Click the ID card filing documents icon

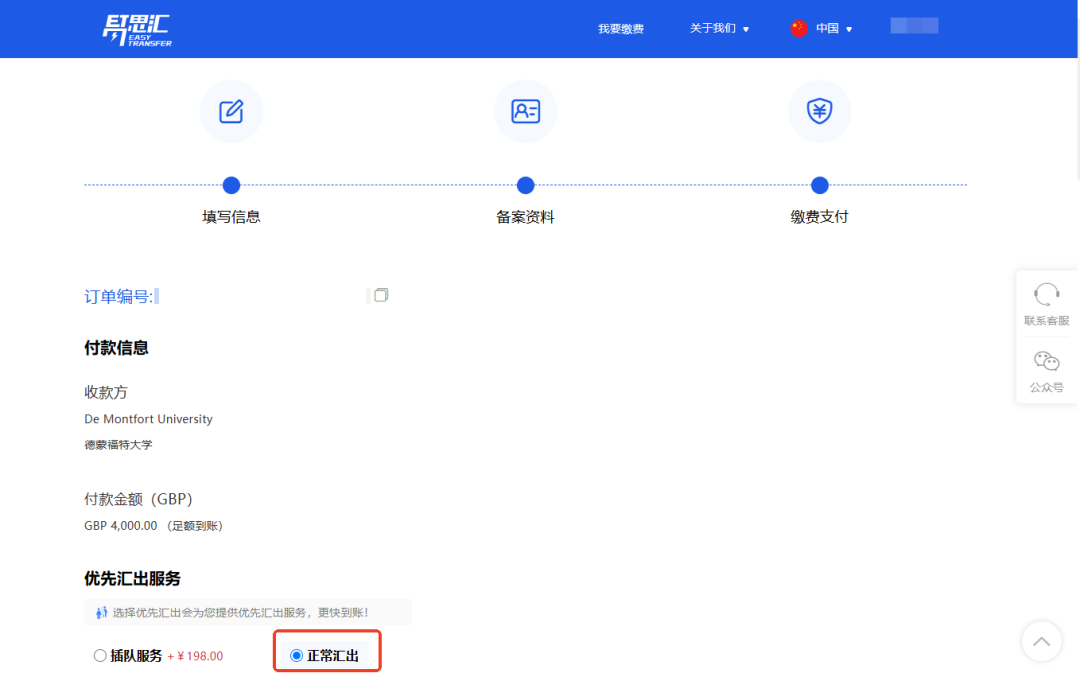pyautogui.click(x=525, y=111)
